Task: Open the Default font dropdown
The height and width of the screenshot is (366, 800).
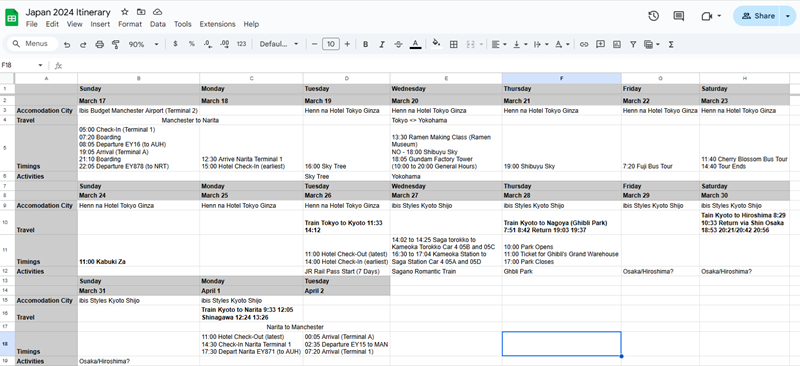Action: [x=279, y=44]
